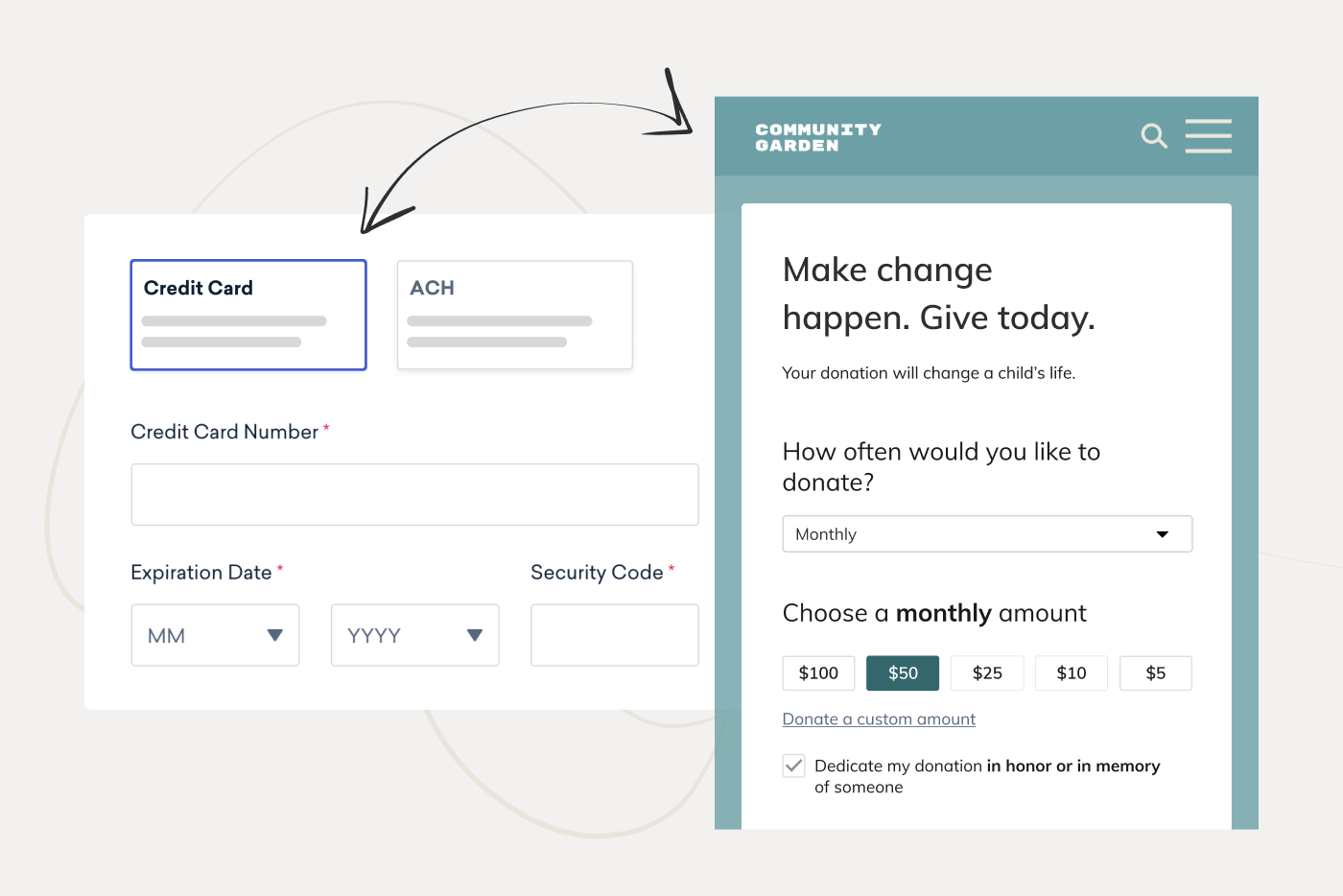The width and height of the screenshot is (1343, 896).
Task: Click the dropdown arrow on the MM field
Action: point(277,635)
